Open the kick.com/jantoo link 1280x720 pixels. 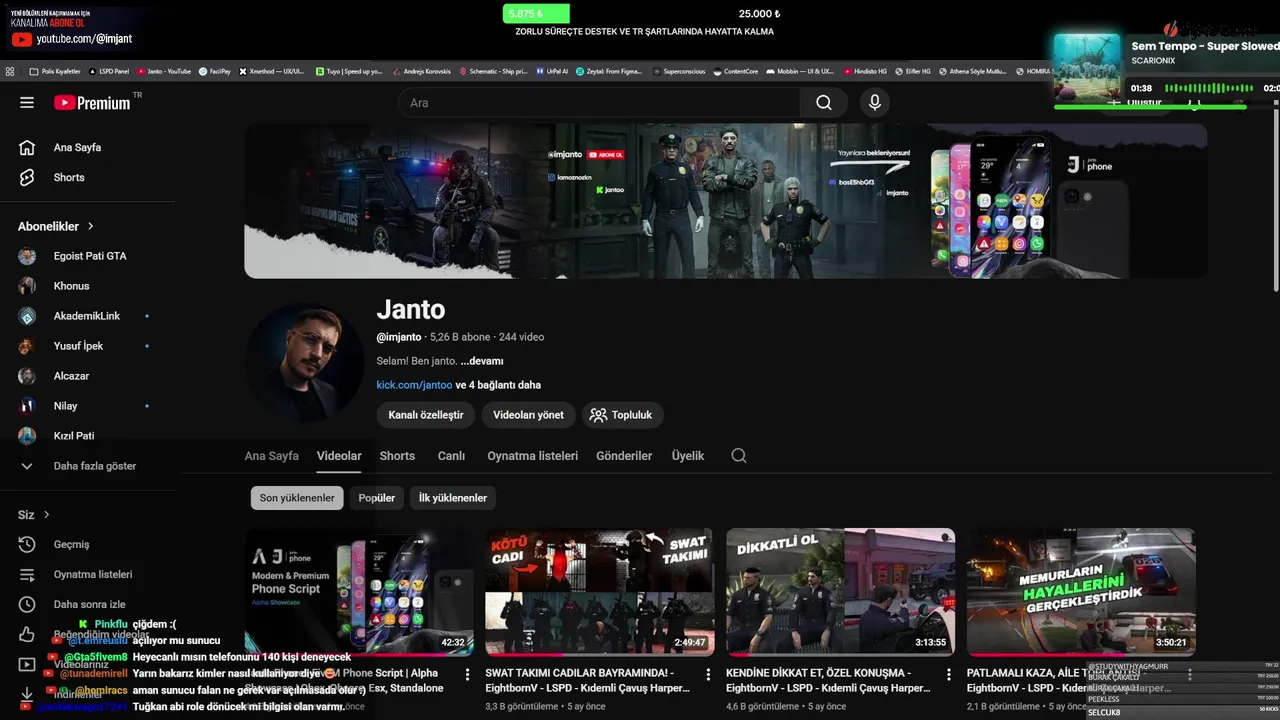coord(414,385)
